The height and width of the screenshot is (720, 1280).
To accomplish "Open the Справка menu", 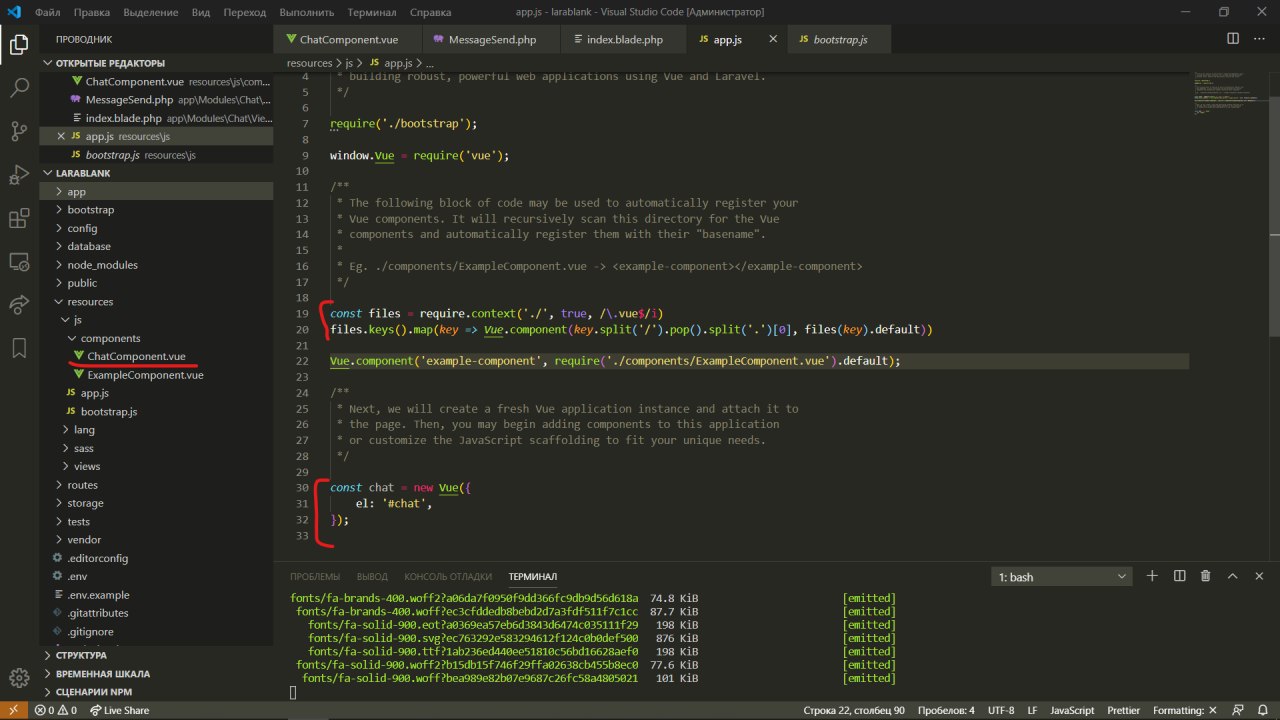I will coord(431,12).
